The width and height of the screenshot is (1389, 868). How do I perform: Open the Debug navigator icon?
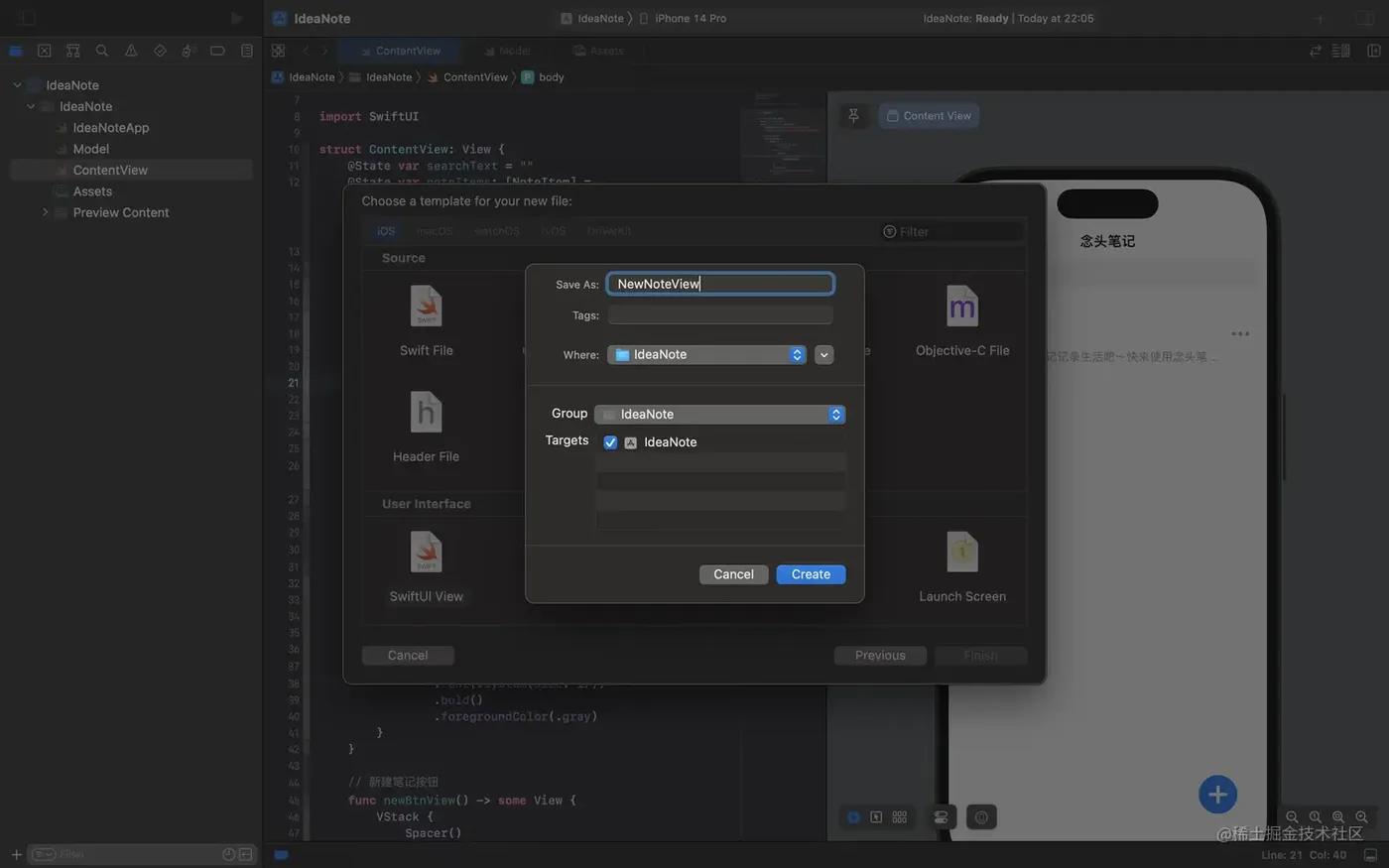point(189,51)
